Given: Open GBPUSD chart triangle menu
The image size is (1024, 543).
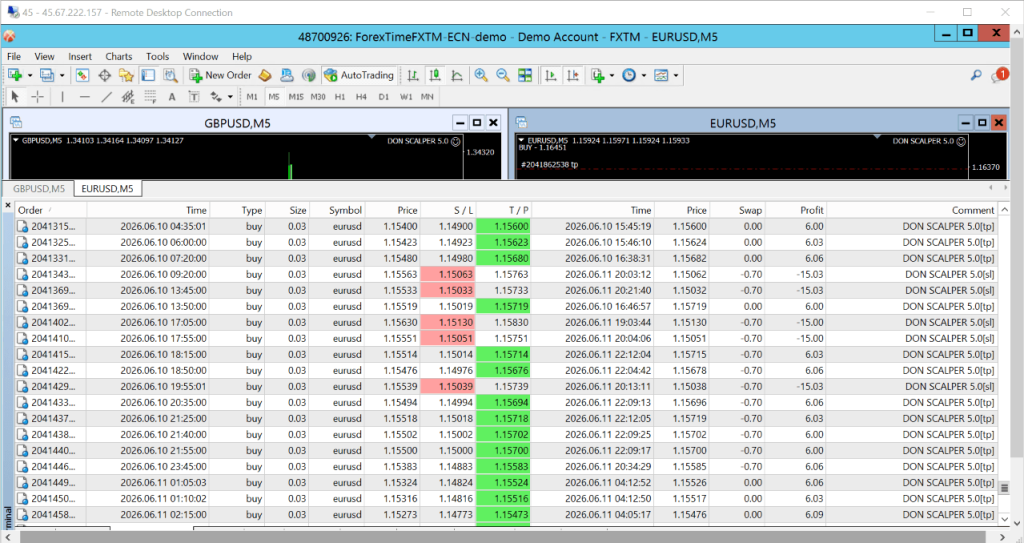Looking at the screenshot, I should tap(16, 140).
